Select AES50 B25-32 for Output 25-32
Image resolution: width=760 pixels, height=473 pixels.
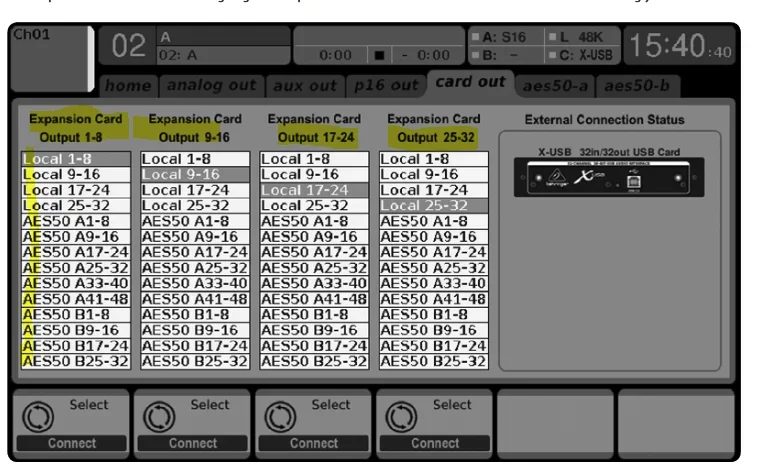point(434,362)
